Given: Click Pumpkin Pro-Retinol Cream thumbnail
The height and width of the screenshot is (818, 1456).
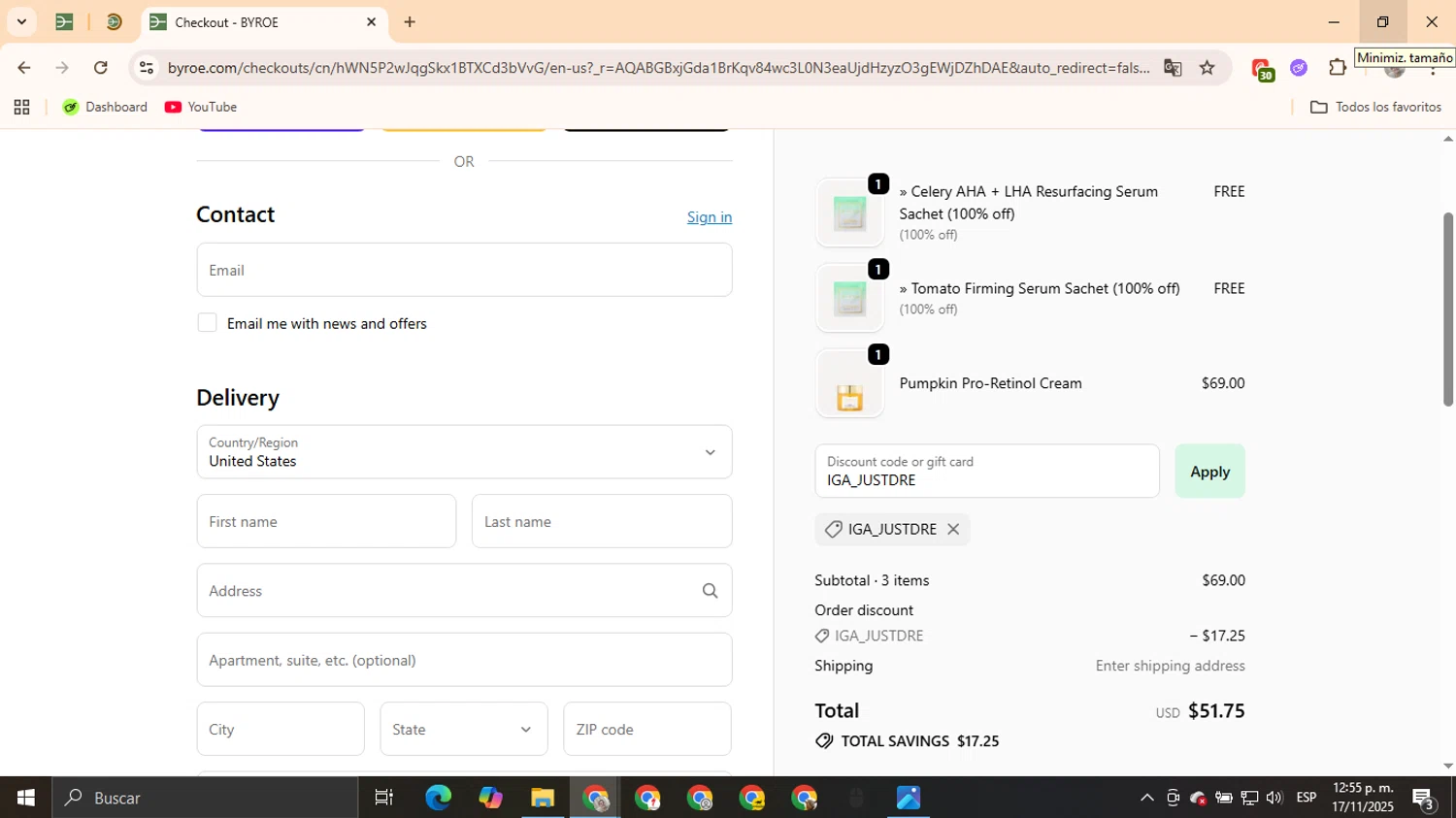Looking at the screenshot, I should tap(849, 383).
